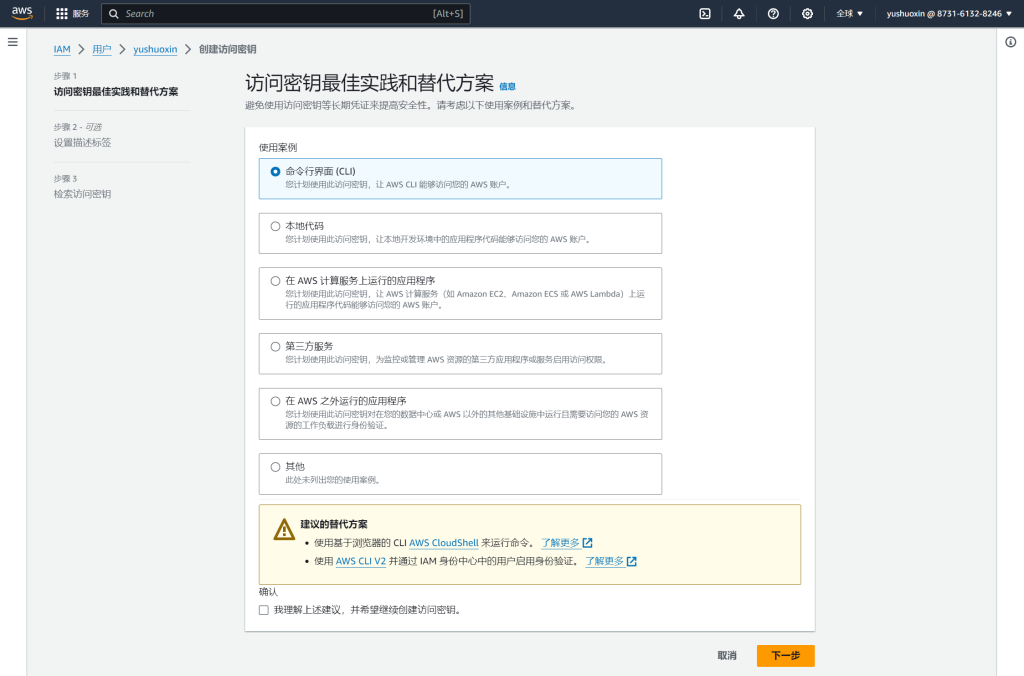Select the 其他 radio option
The image size is (1024, 676).
pyautogui.click(x=276, y=466)
